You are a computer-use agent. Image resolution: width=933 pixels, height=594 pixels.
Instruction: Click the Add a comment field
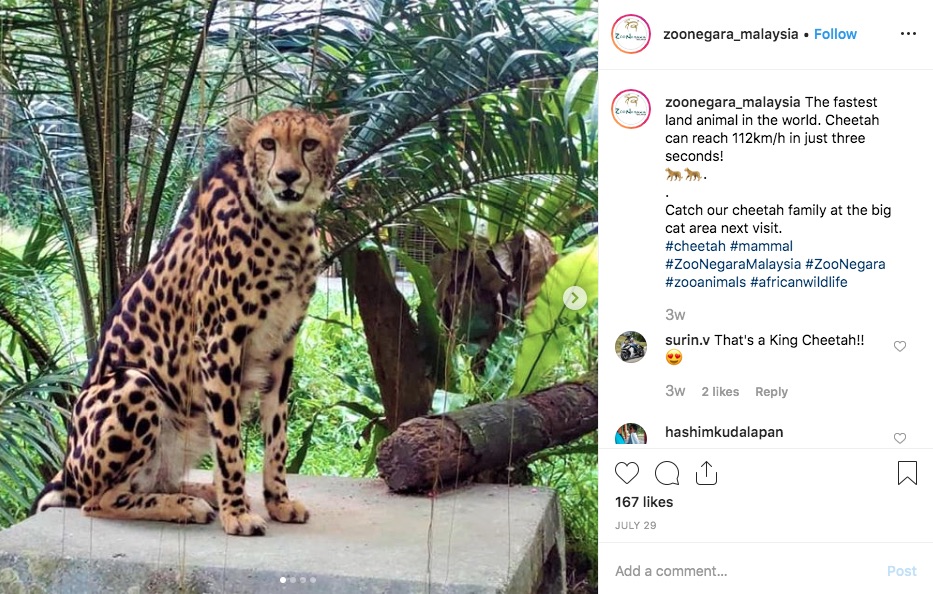[740, 571]
